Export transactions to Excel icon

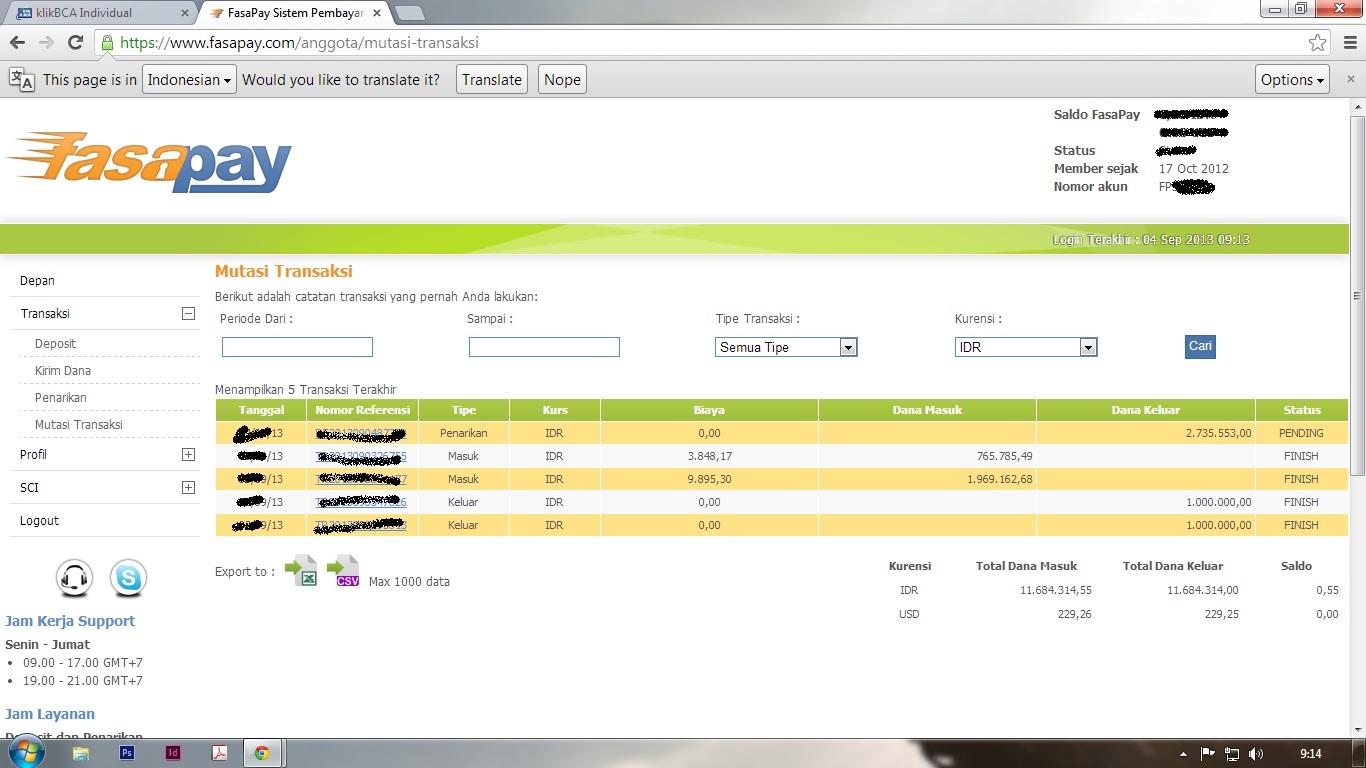click(301, 570)
